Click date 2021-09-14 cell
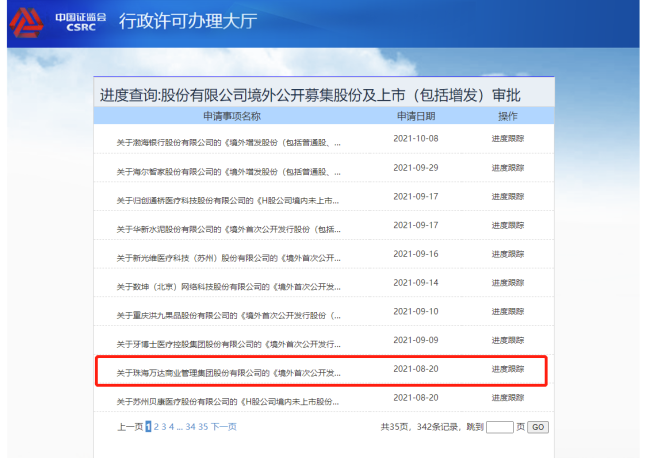This screenshot has height=458, width=650. (x=416, y=282)
